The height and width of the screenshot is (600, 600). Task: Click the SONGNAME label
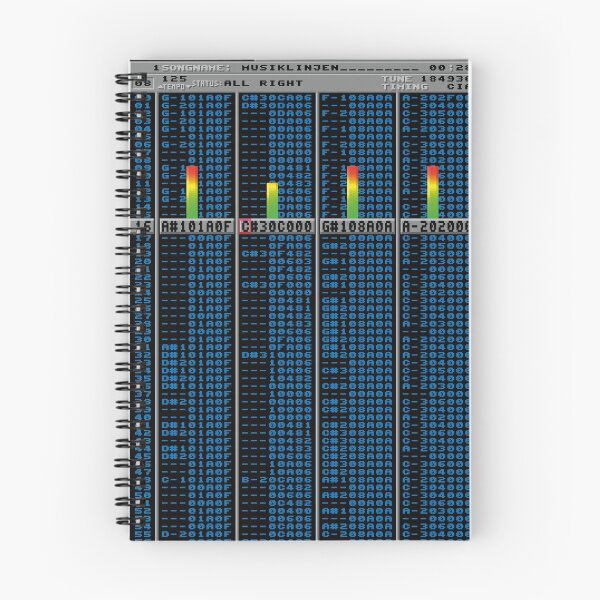[x=196, y=68]
